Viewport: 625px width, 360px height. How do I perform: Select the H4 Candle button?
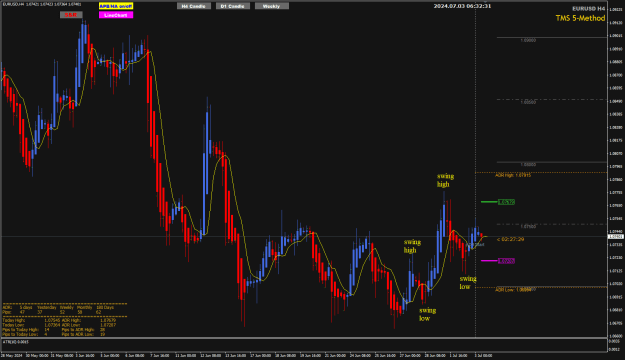194,6
